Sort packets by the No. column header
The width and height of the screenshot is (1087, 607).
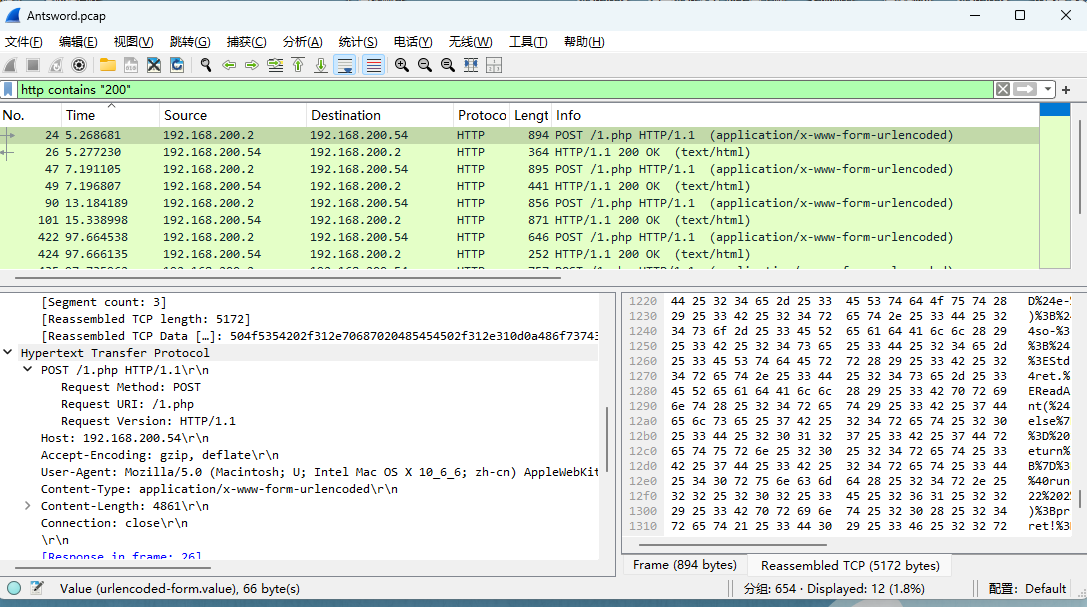[x=31, y=115]
